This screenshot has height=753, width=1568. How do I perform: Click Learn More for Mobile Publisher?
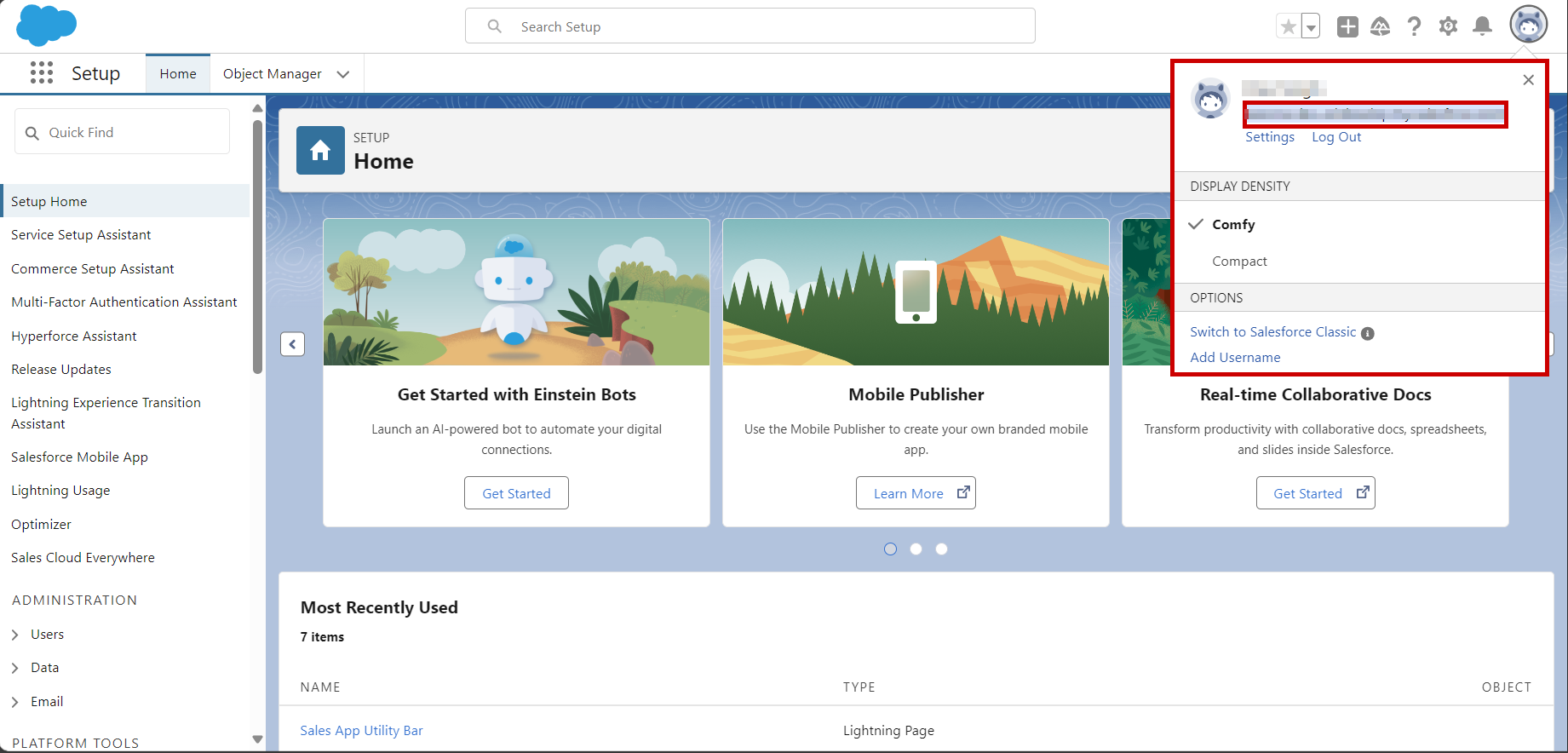(916, 493)
